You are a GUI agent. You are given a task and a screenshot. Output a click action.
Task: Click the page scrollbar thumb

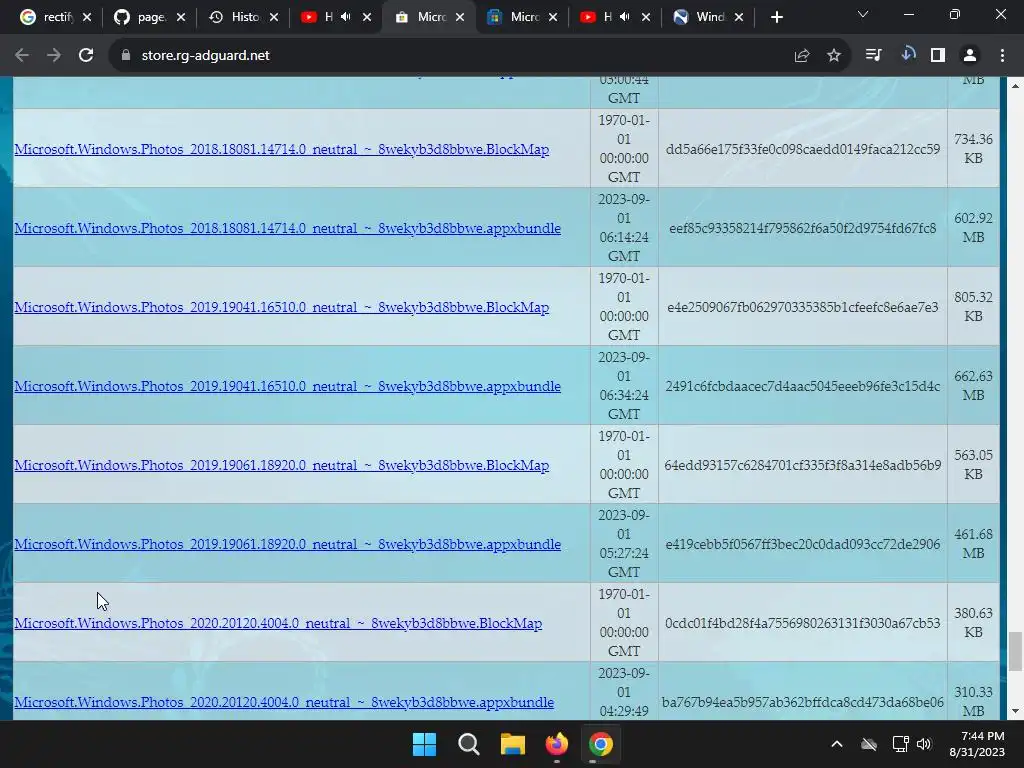1015,651
